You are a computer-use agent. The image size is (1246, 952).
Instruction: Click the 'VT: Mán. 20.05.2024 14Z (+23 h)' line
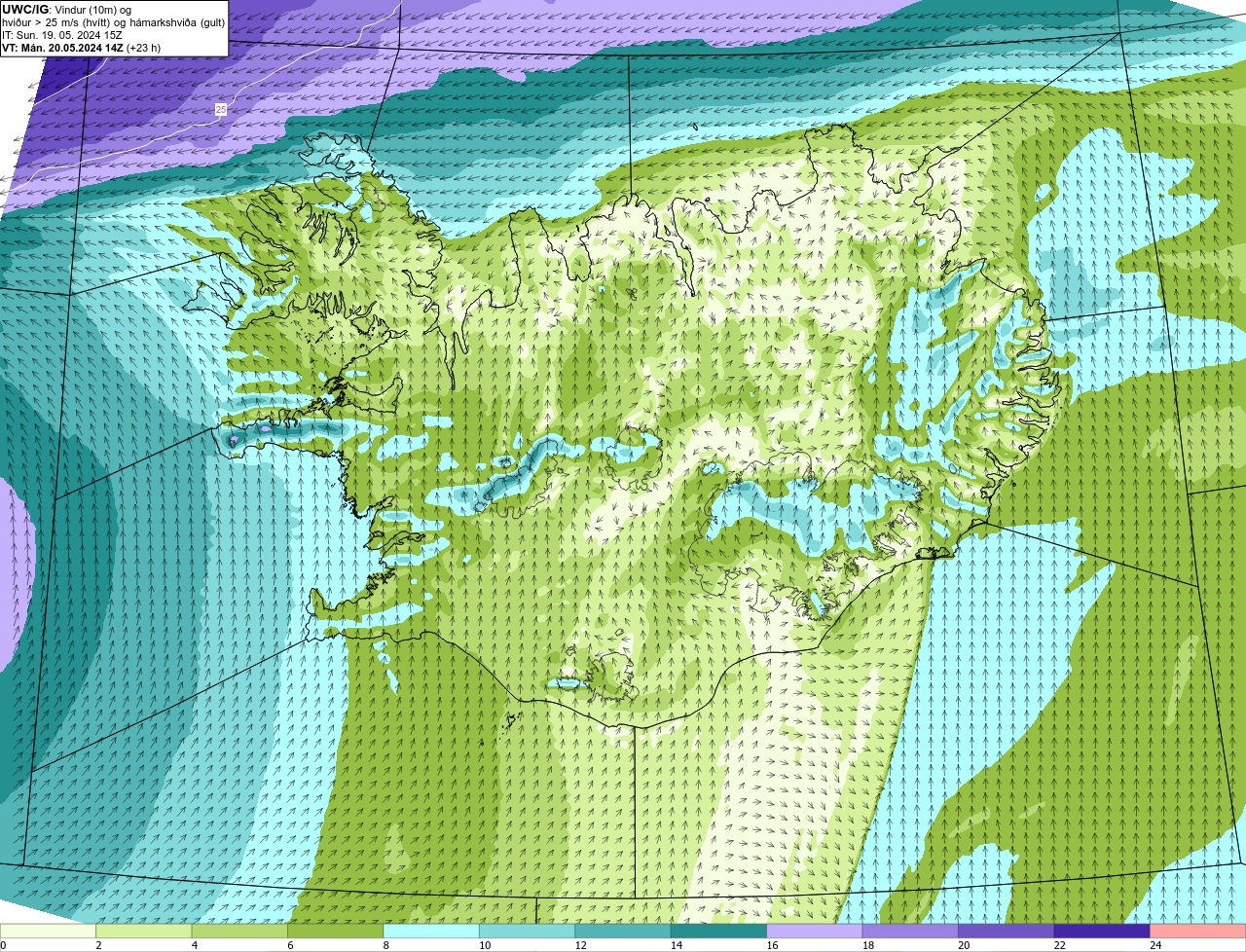point(82,47)
